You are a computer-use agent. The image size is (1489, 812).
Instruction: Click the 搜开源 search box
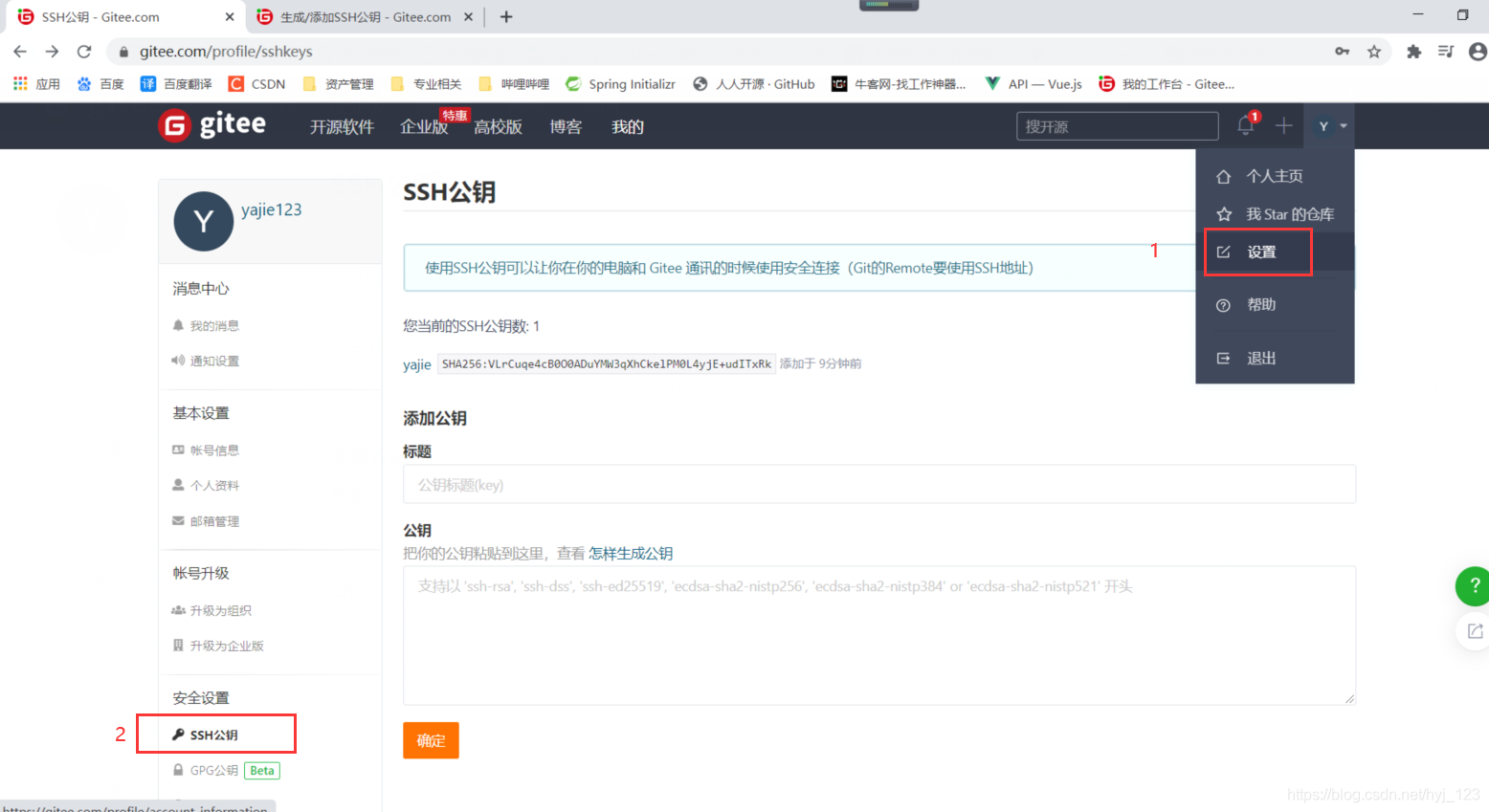[x=1116, y=125]
